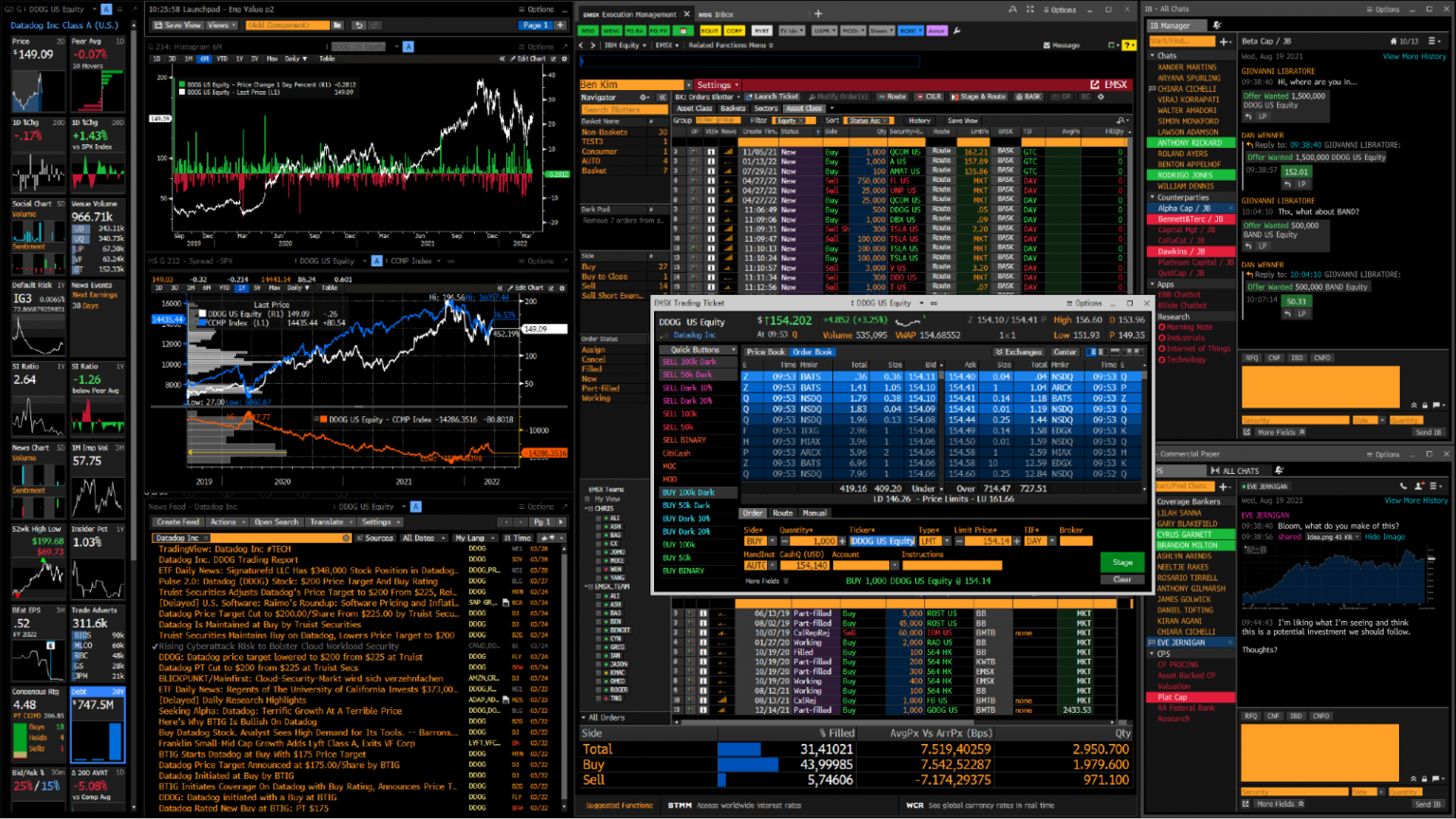Click the CORP icon in the EMSX toolbar
Screen dimensions: 1456x819
pos(735,30)
